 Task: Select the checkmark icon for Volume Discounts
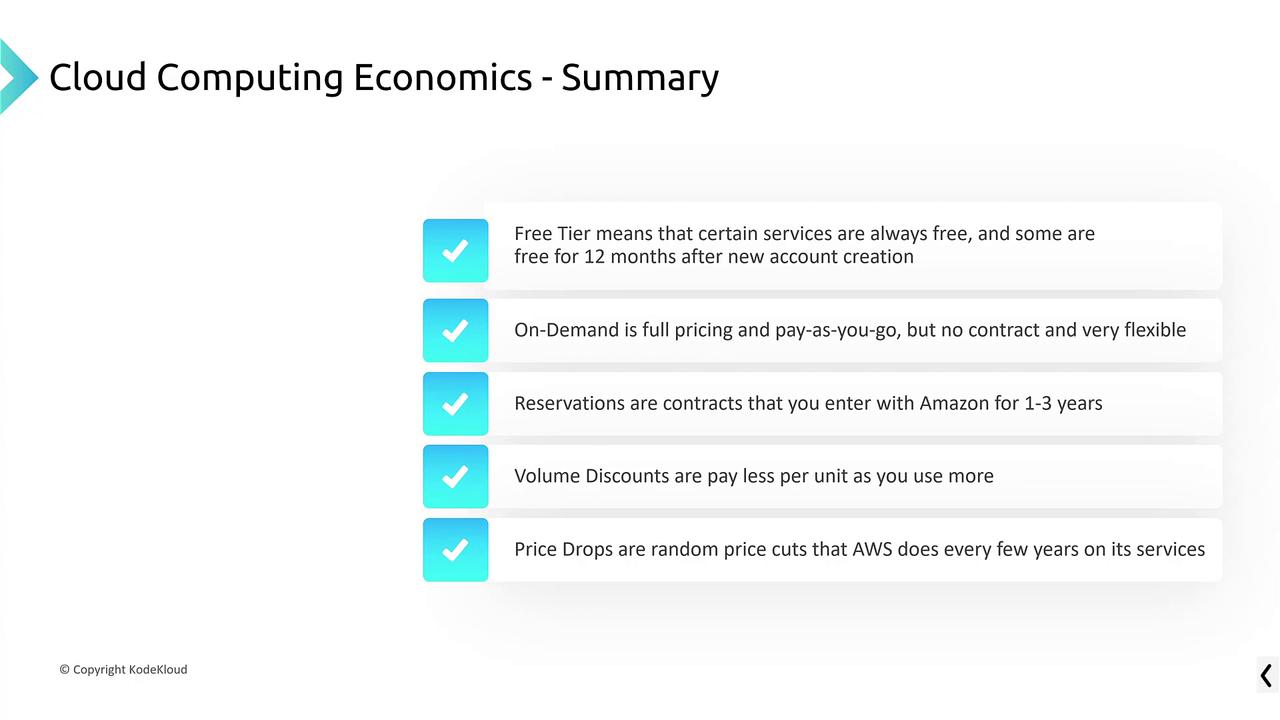pyautogui.click(x=455, y=477)
